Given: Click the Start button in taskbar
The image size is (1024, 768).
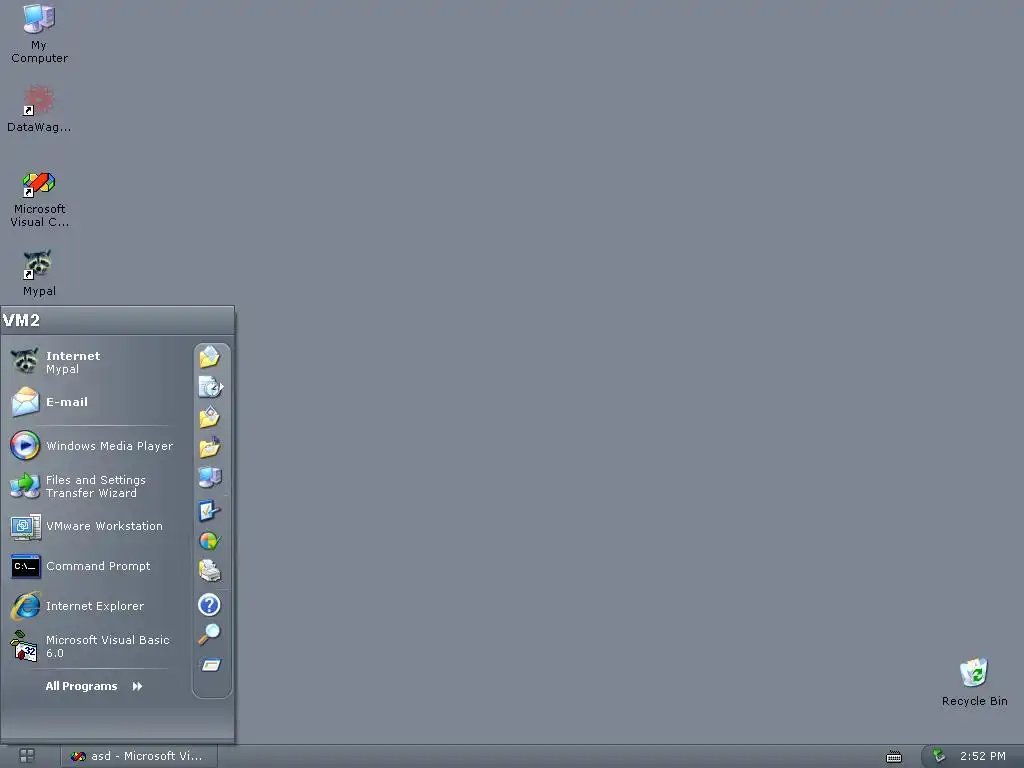Looking at the screenshot, I should tap(27, 756).
